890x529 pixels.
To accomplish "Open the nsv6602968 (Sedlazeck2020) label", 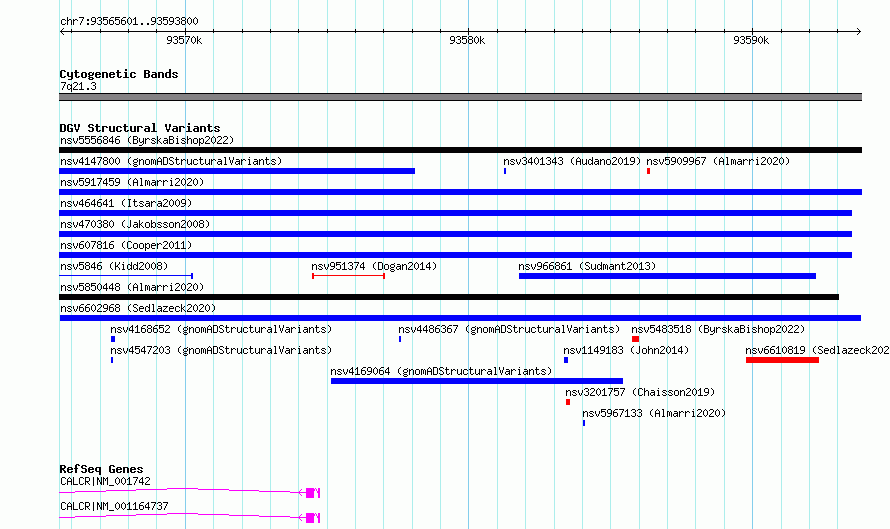I will point(138,308).
